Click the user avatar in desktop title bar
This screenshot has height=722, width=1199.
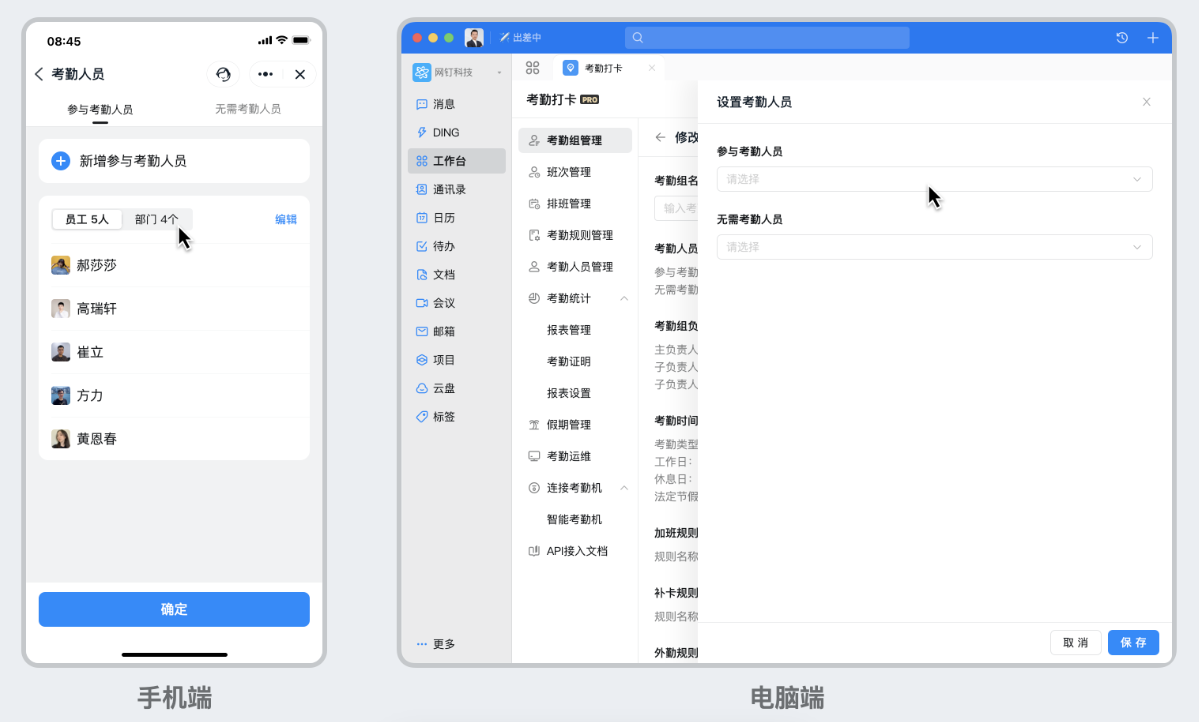coord(474,37)
